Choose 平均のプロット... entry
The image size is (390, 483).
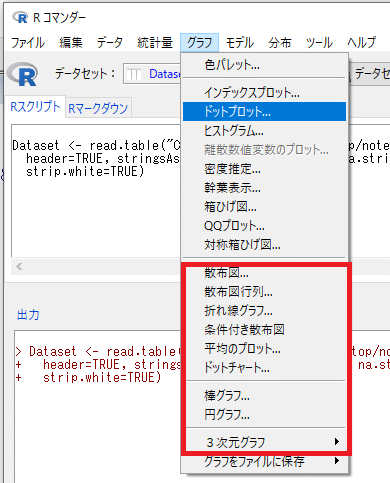point(264,349)
